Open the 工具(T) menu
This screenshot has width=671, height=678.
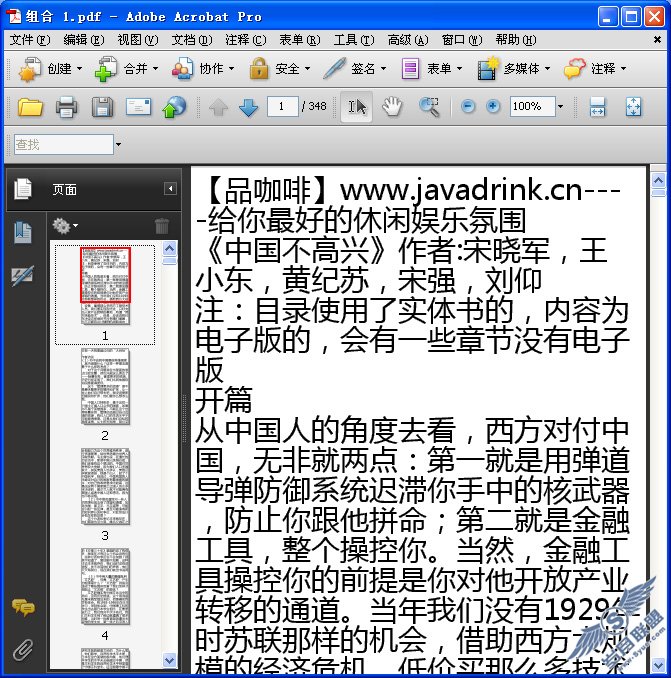pyautogui.click(x=354, y=40)
